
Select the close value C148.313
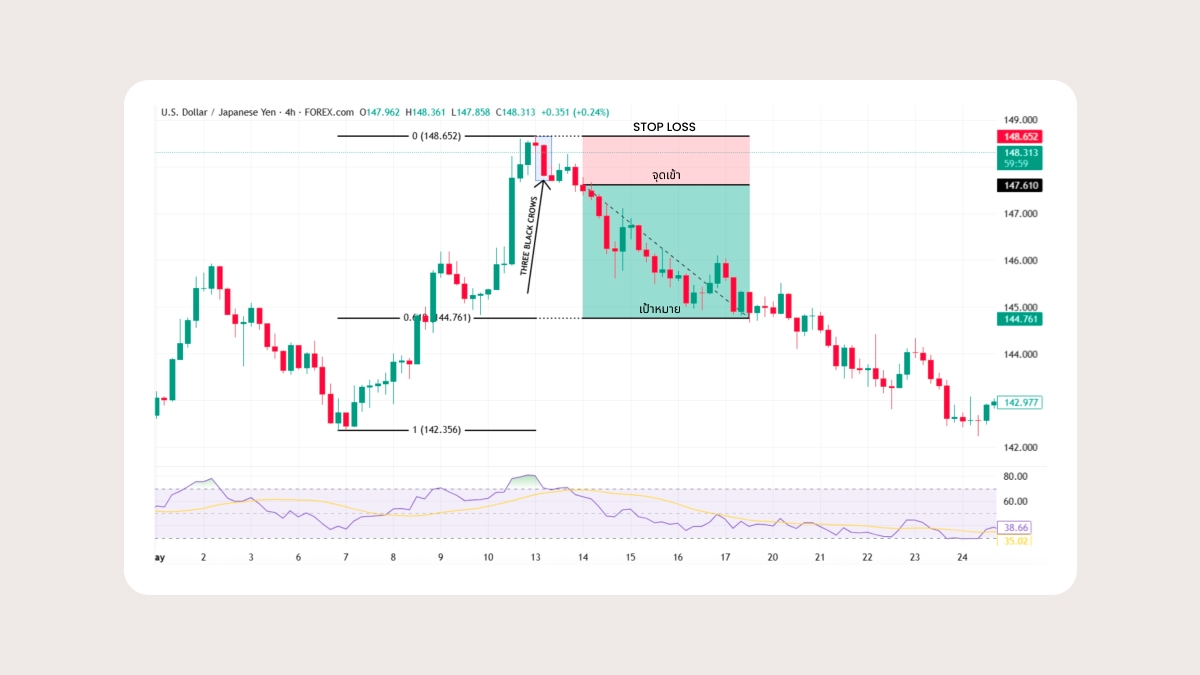[x=516, y=113]
